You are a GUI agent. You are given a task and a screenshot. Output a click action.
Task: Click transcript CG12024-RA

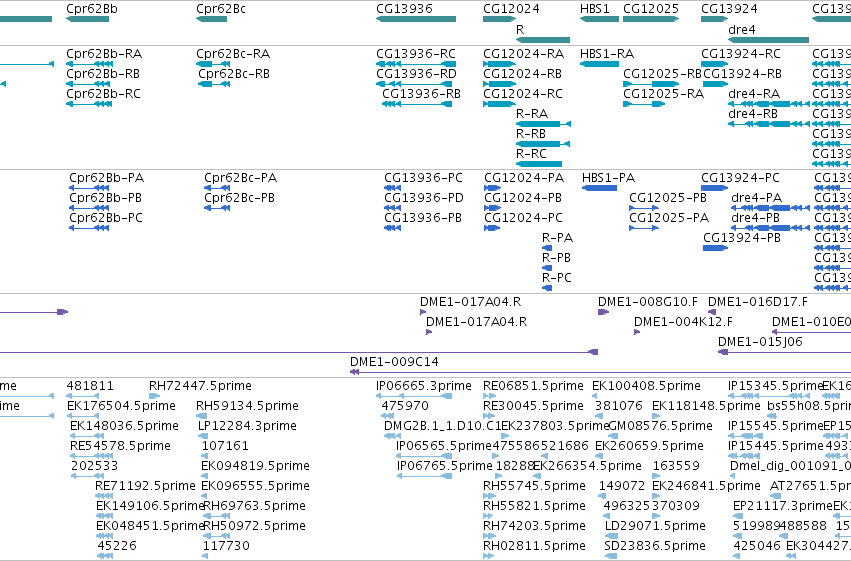coord(524,54)
